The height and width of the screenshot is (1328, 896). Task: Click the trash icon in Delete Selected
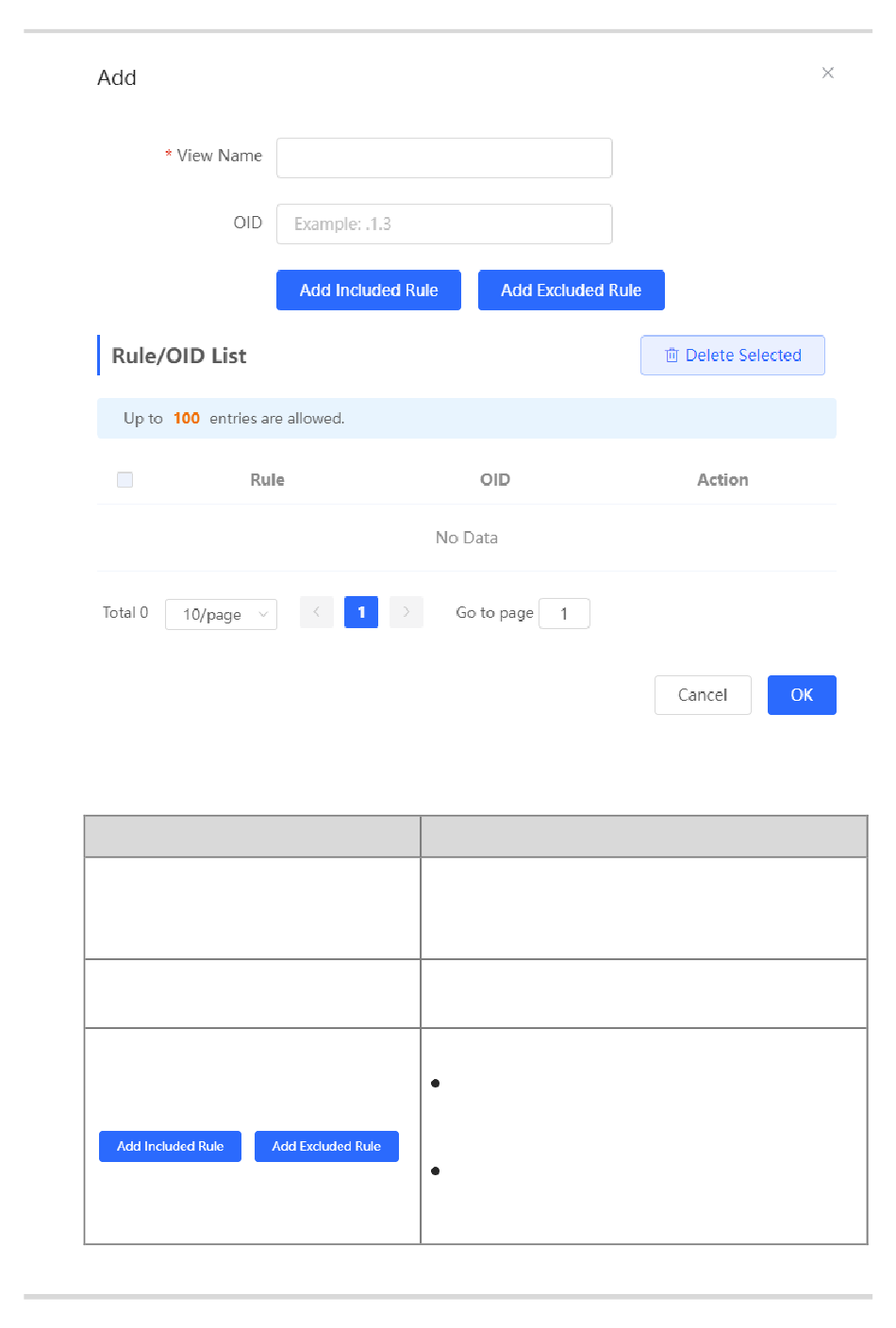672,356
